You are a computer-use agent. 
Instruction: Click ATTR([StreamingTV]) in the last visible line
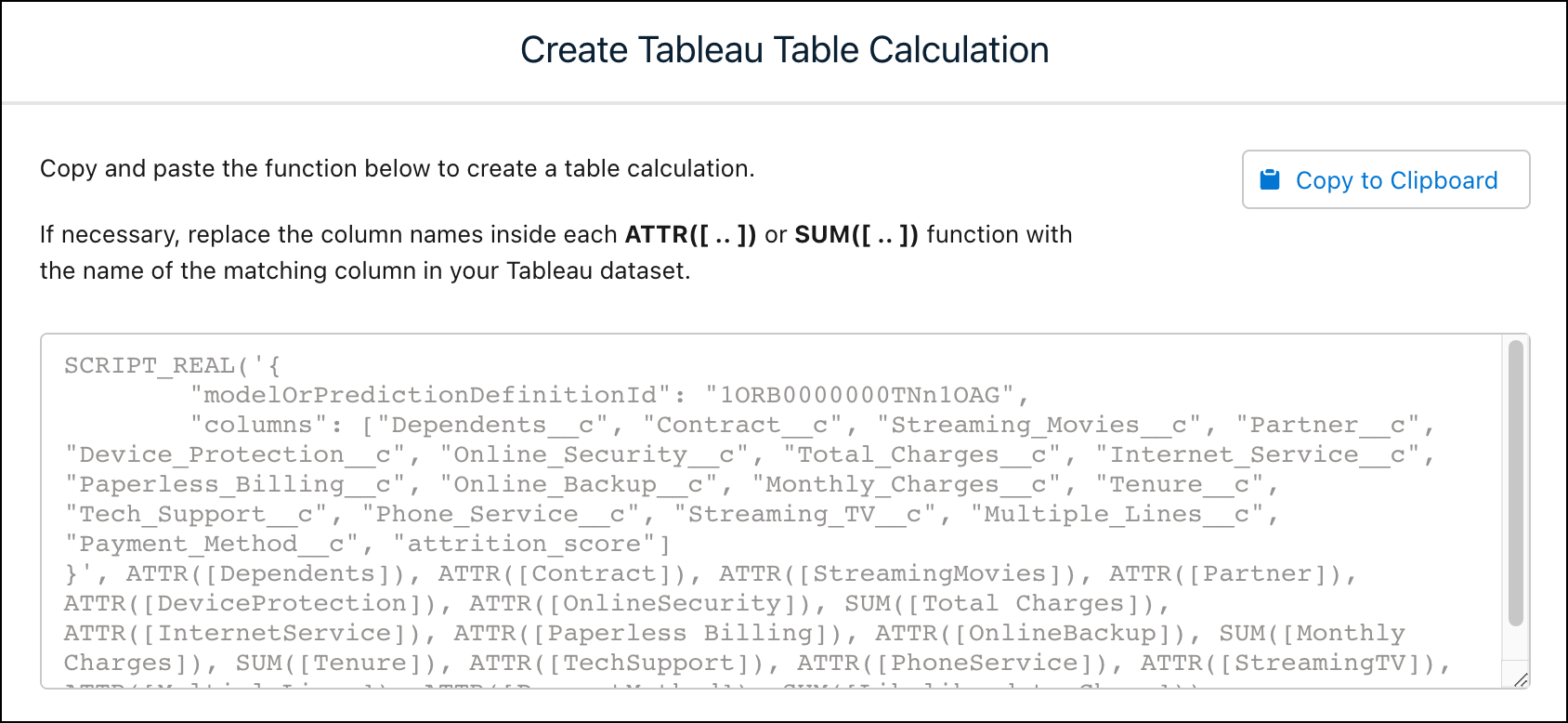[x=1288, y=663]
